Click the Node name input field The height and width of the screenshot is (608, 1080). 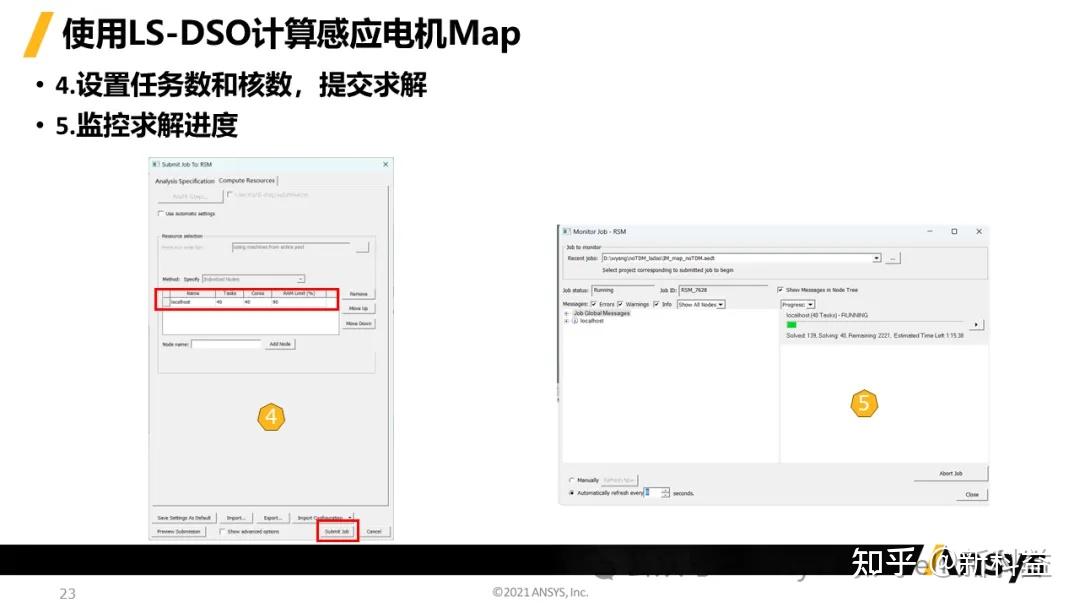tap(227, 344)
